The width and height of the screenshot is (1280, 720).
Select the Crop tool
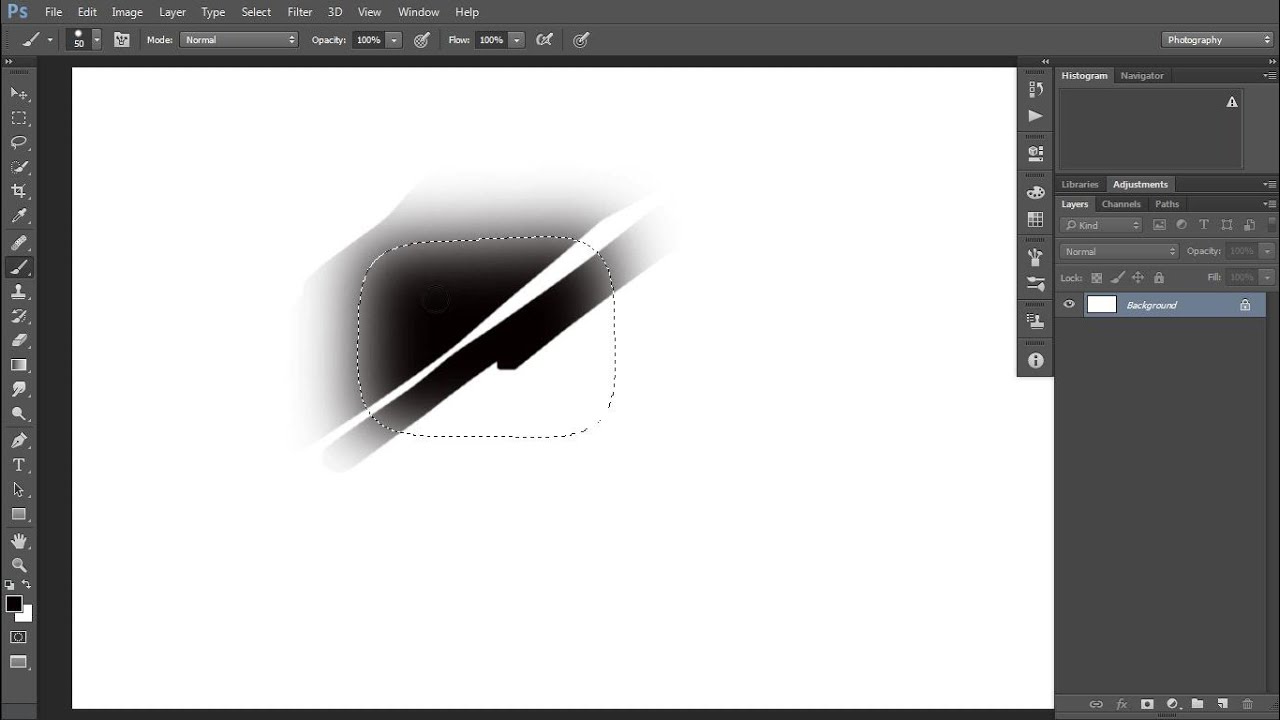point(19,191)
